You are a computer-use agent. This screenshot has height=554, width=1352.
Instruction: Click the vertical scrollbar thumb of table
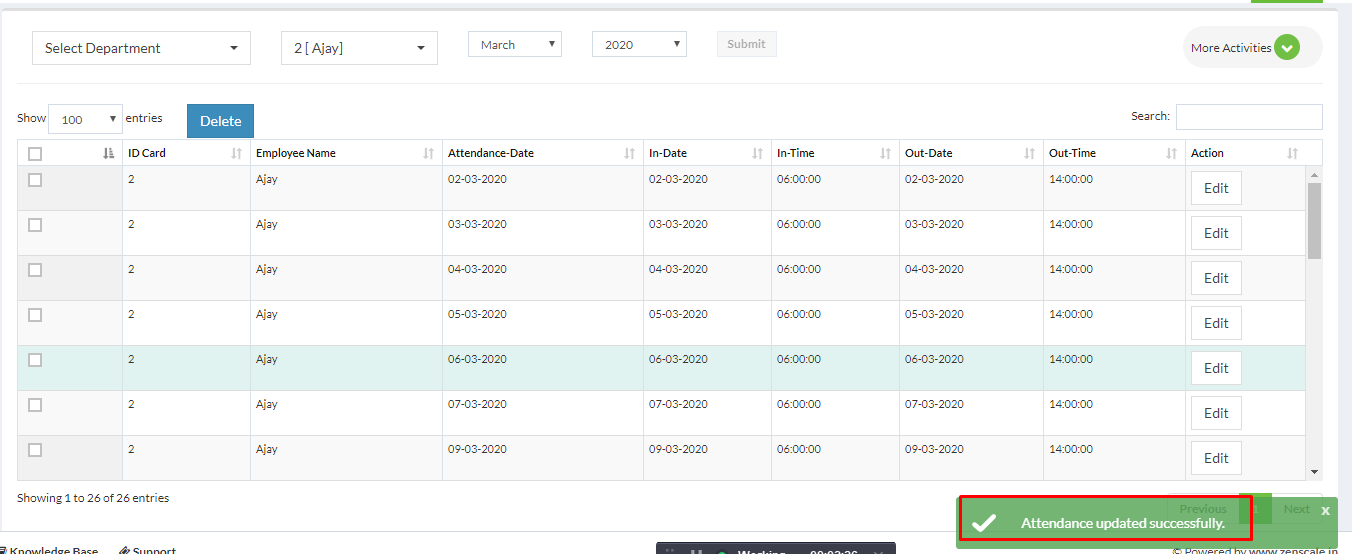point(1314,220)
